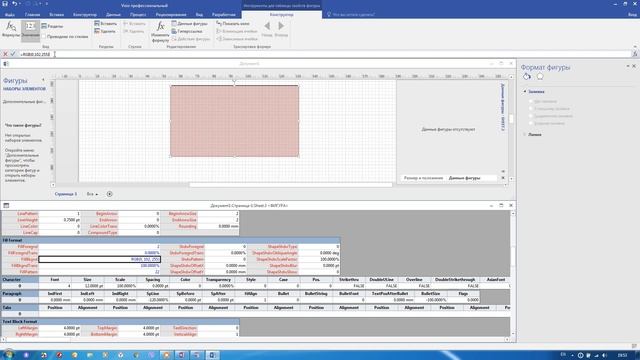Click Удалить in the Разделы group
Viewport: 640px width, 360px height.
click(x=105, y=31)
